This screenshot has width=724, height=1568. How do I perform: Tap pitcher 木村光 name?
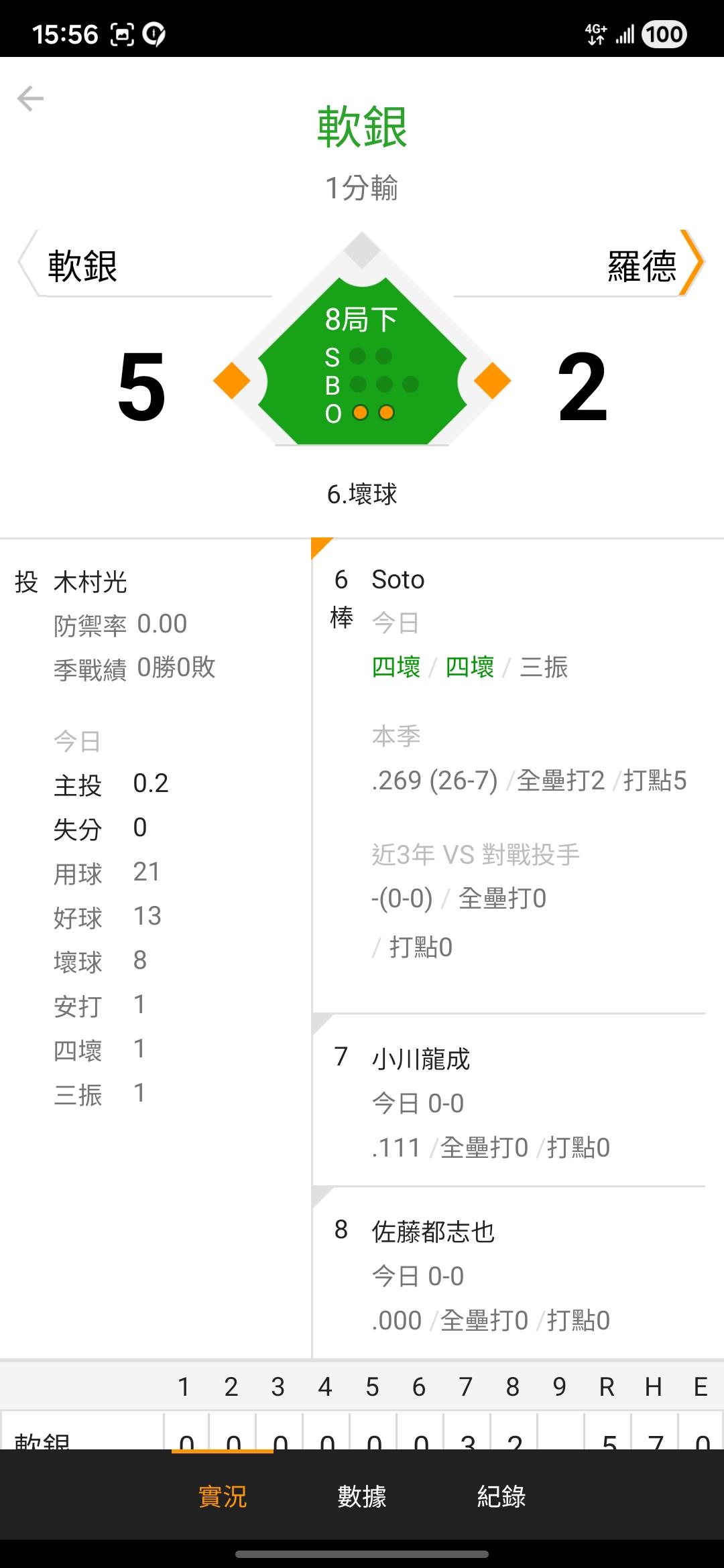pyautogui.click(x=90, y=582)
